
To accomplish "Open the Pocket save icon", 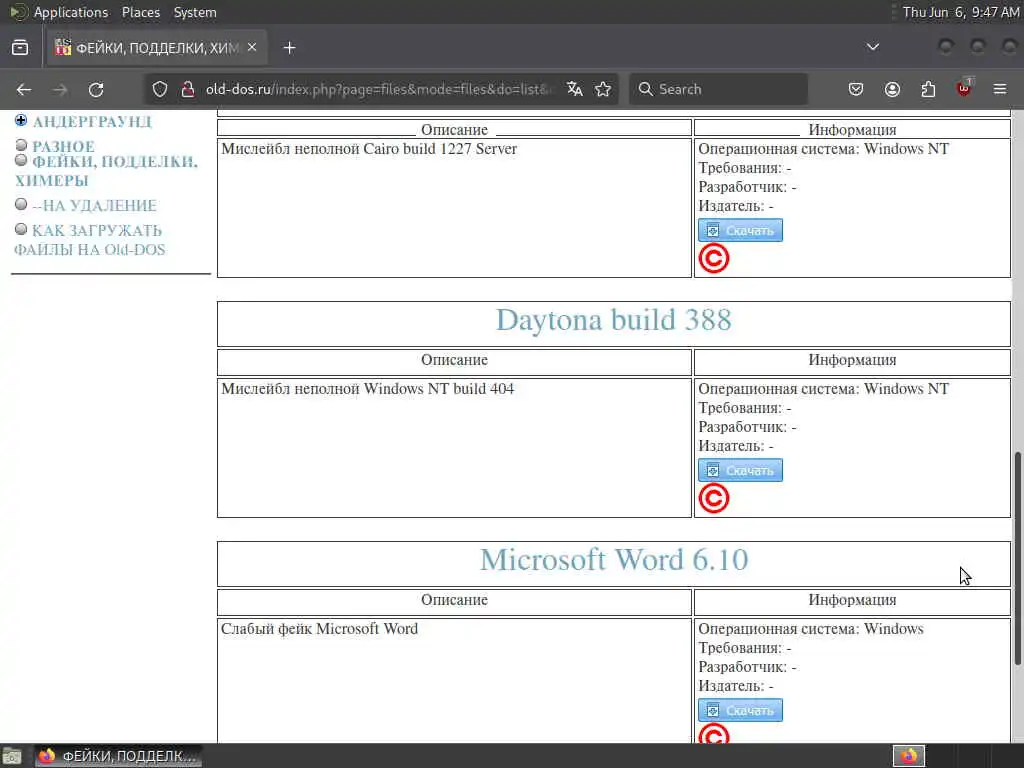I will pos(856,89).
